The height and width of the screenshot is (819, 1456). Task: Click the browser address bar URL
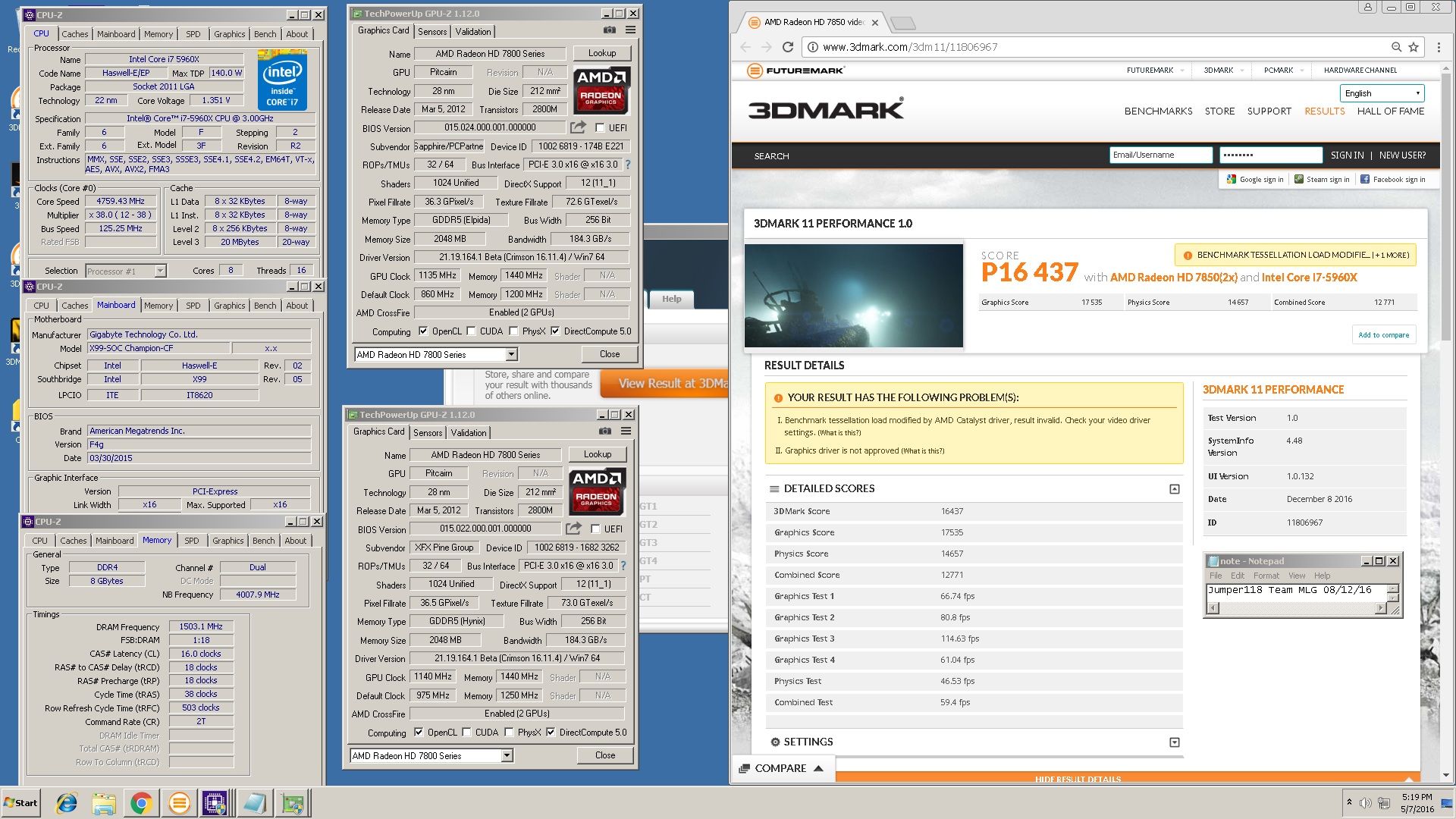[x=910, y=47]
